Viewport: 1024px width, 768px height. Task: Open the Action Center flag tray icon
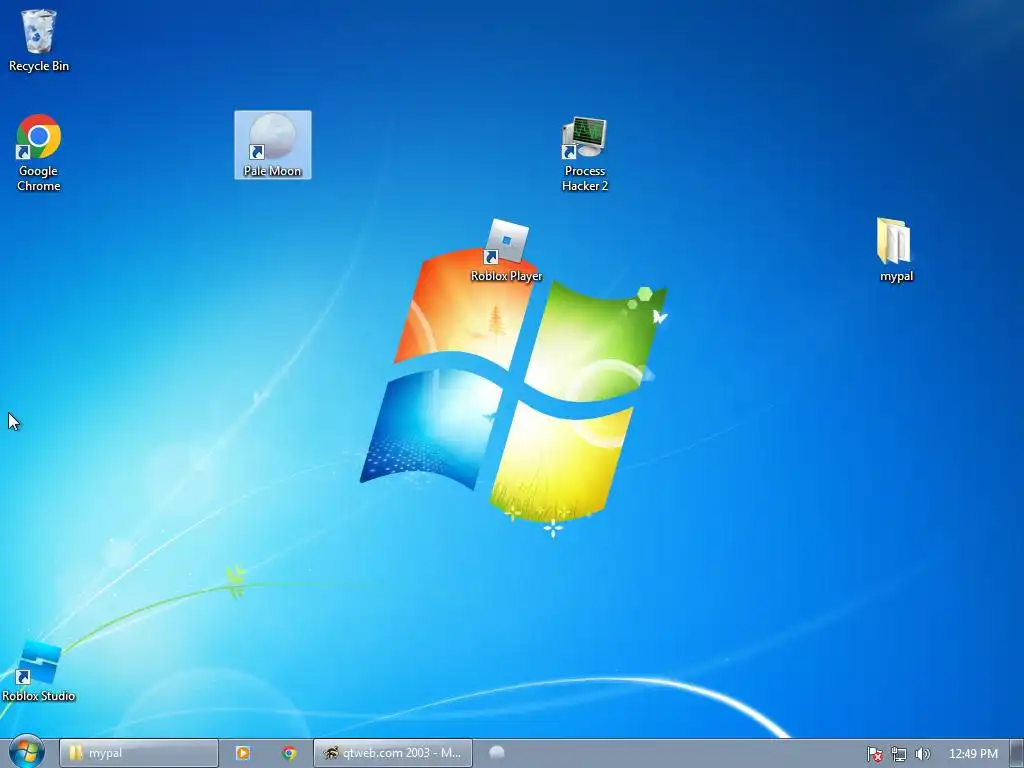point(875,754)
